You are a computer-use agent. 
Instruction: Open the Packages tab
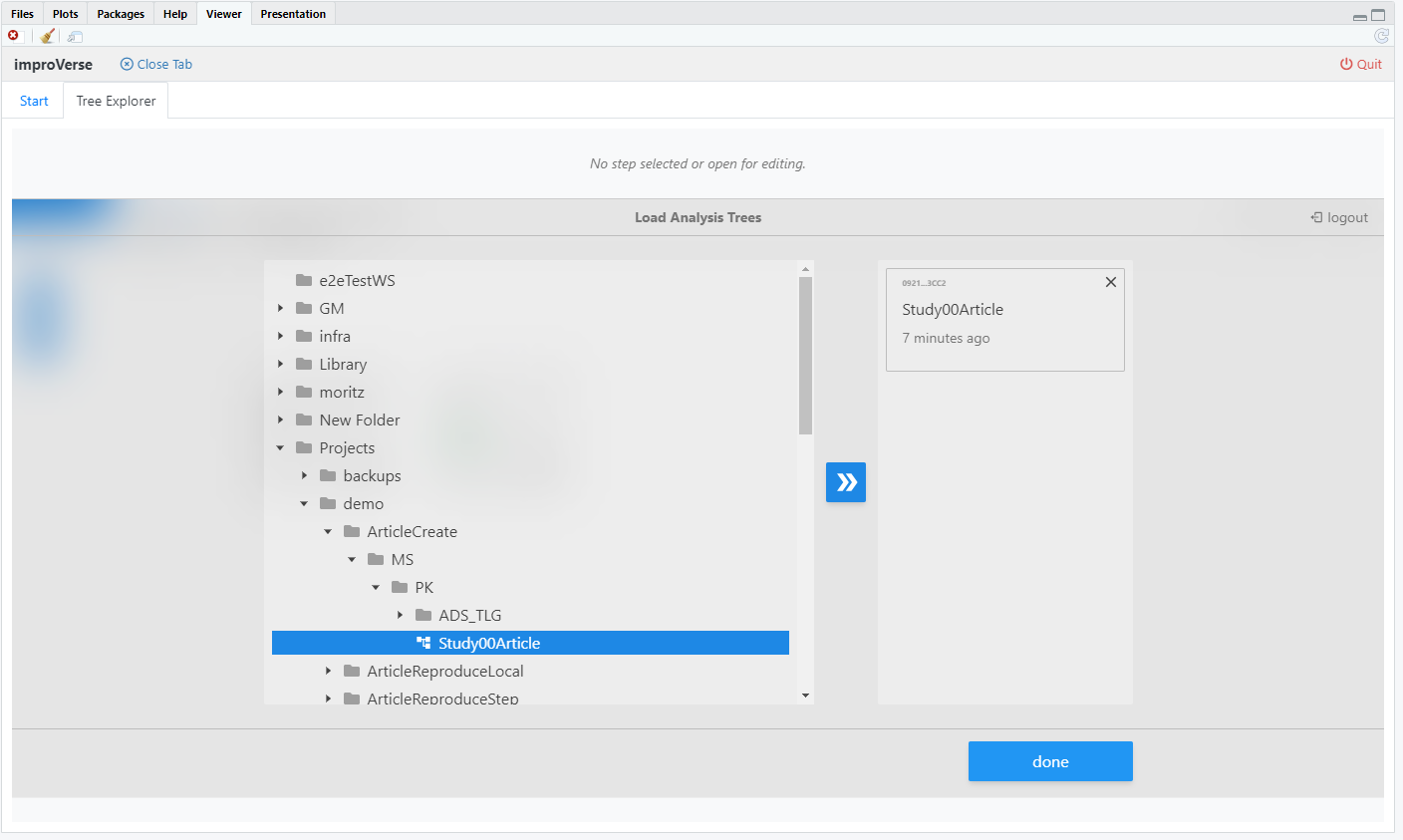tap(121, 14)
